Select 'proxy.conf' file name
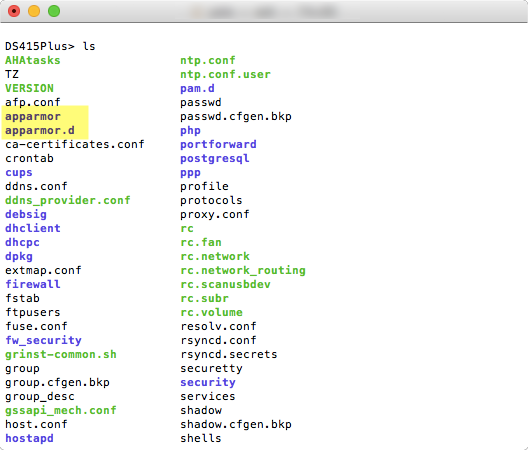The image size is (528, 450). (x=215, y=214)
